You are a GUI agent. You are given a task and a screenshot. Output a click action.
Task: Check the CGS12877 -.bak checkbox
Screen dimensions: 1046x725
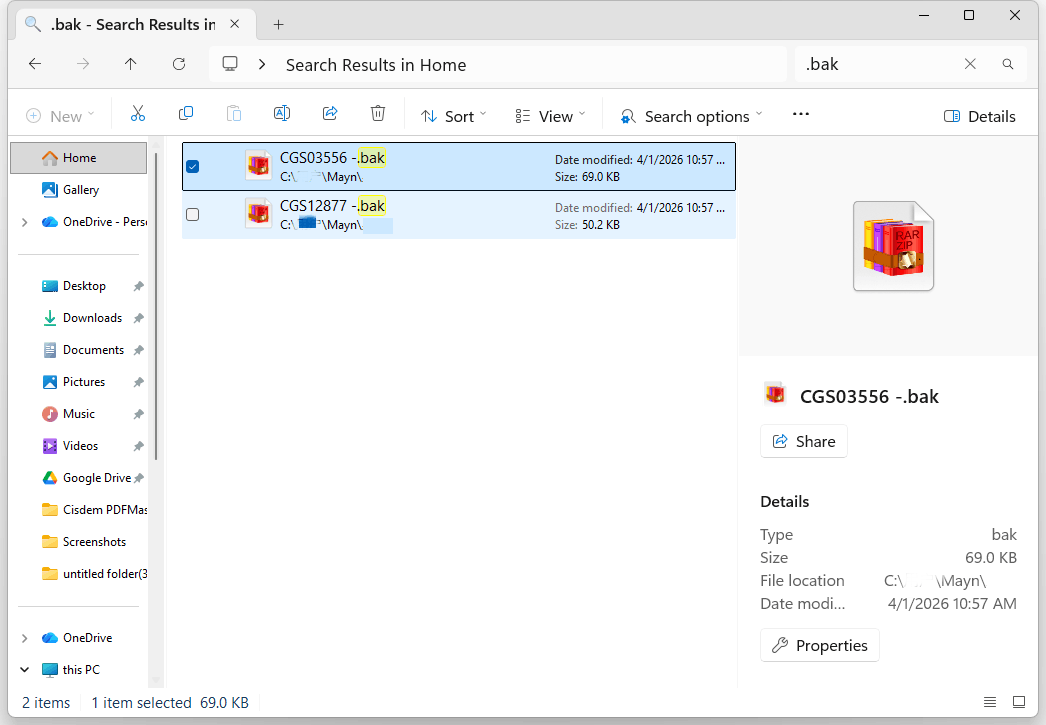(x=193, y=214)
